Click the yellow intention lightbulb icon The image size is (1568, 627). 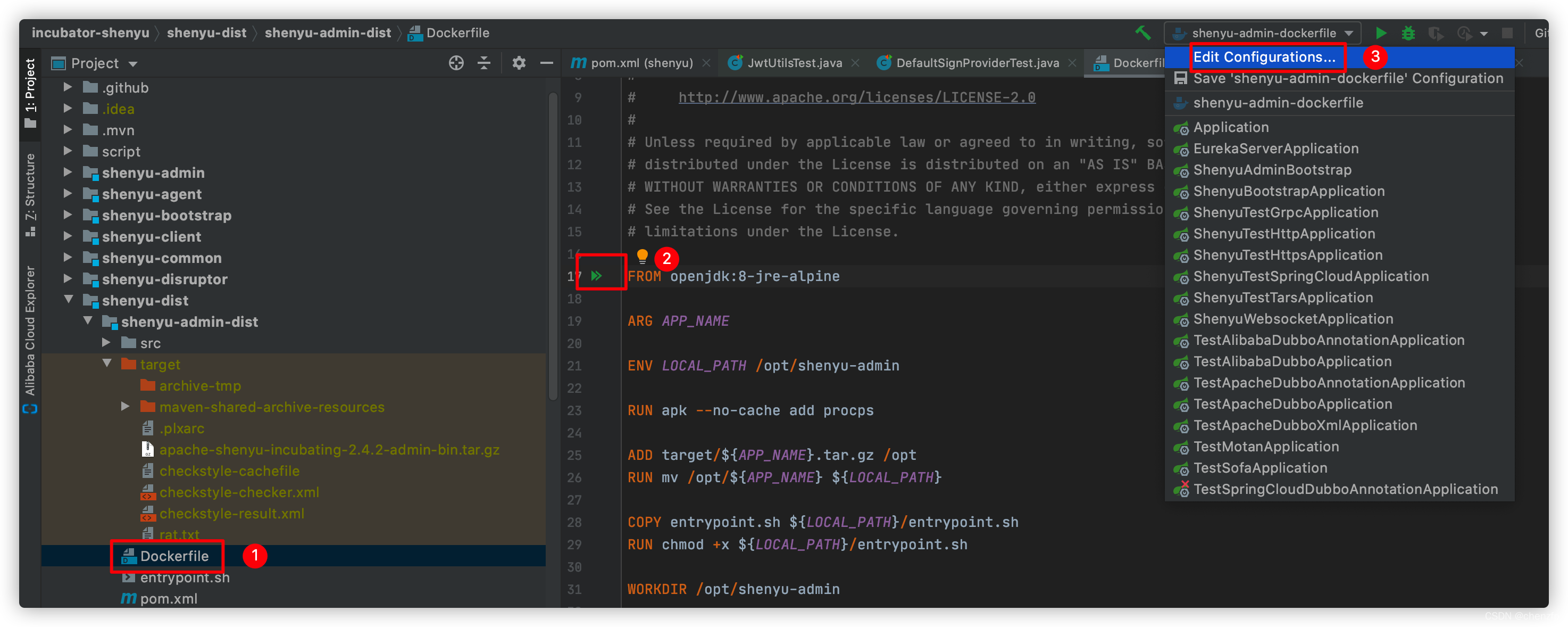click(x=641, y=256)
